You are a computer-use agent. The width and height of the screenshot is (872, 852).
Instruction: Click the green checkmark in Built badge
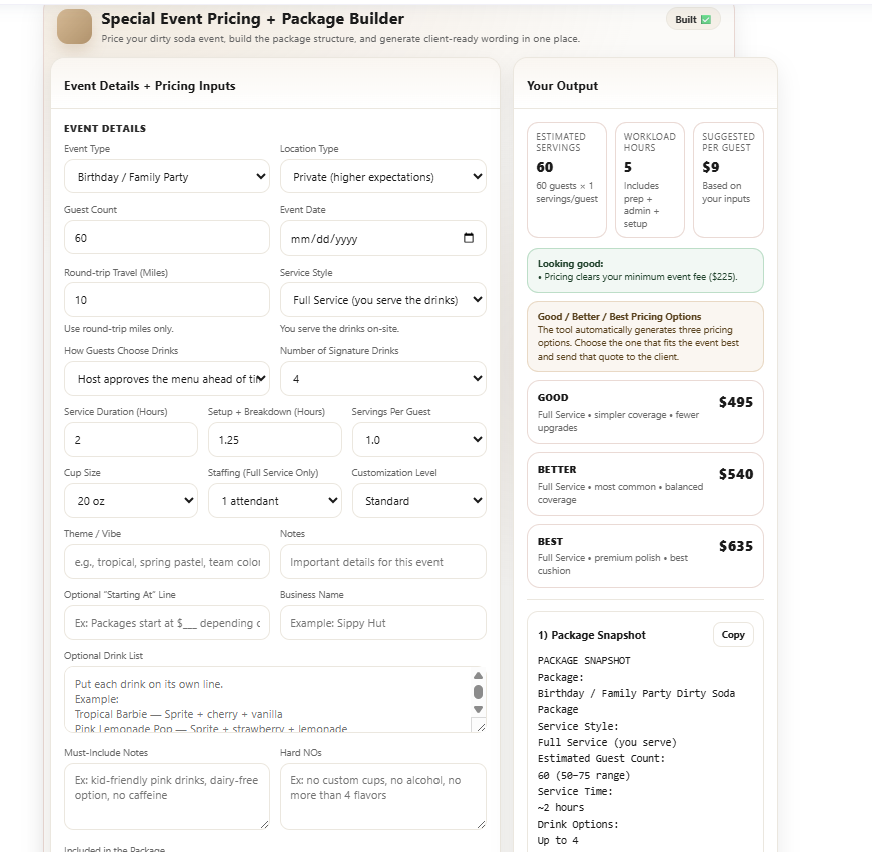point(706,19)
